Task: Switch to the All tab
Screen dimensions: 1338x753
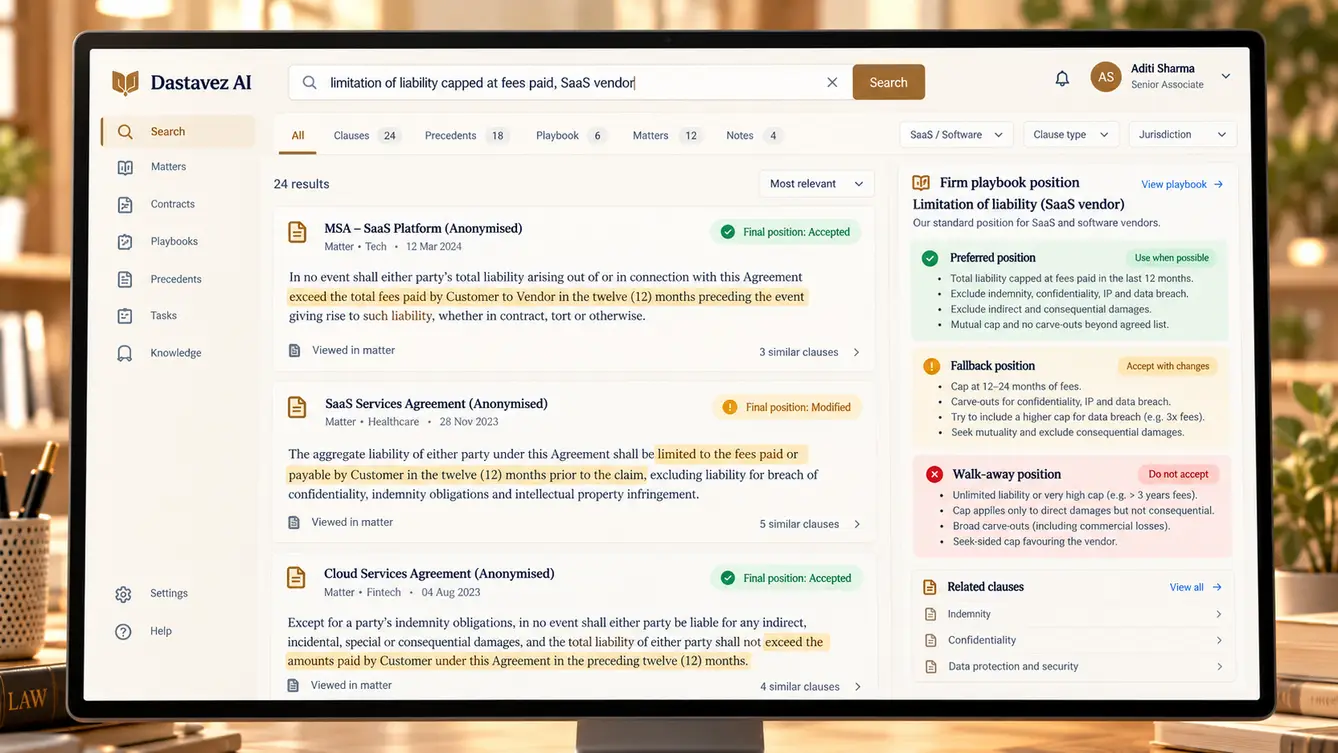Action: [298, 136]
